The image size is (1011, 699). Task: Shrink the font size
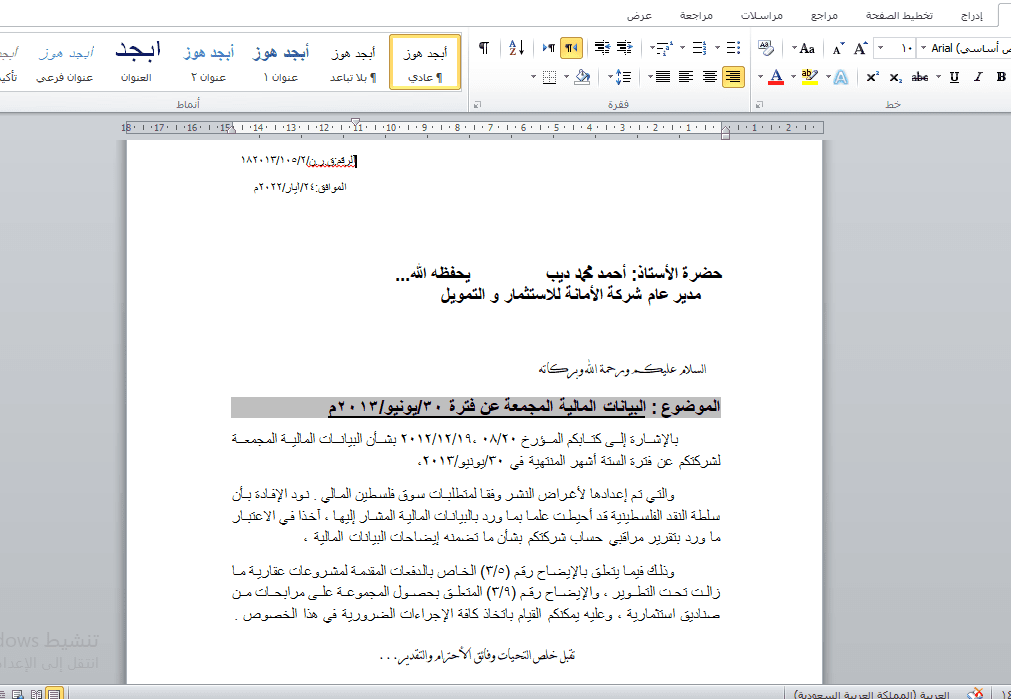click(838, 48)
